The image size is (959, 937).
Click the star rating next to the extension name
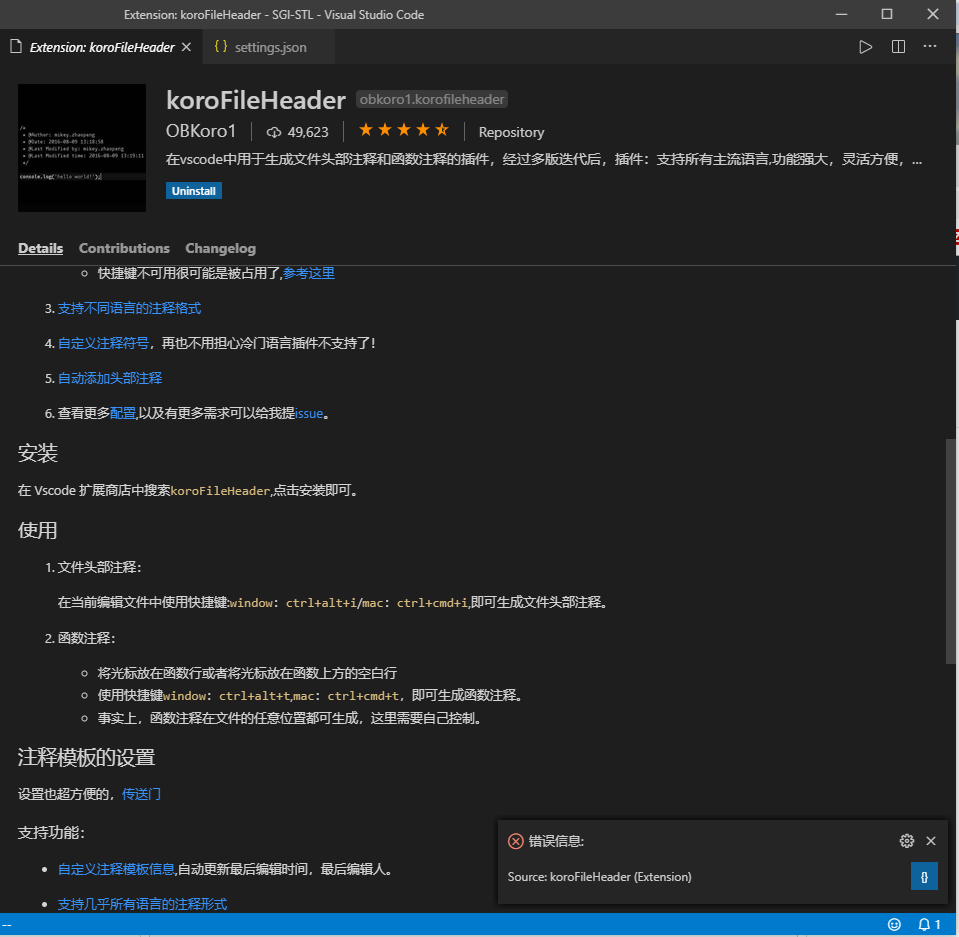[403, 130]
